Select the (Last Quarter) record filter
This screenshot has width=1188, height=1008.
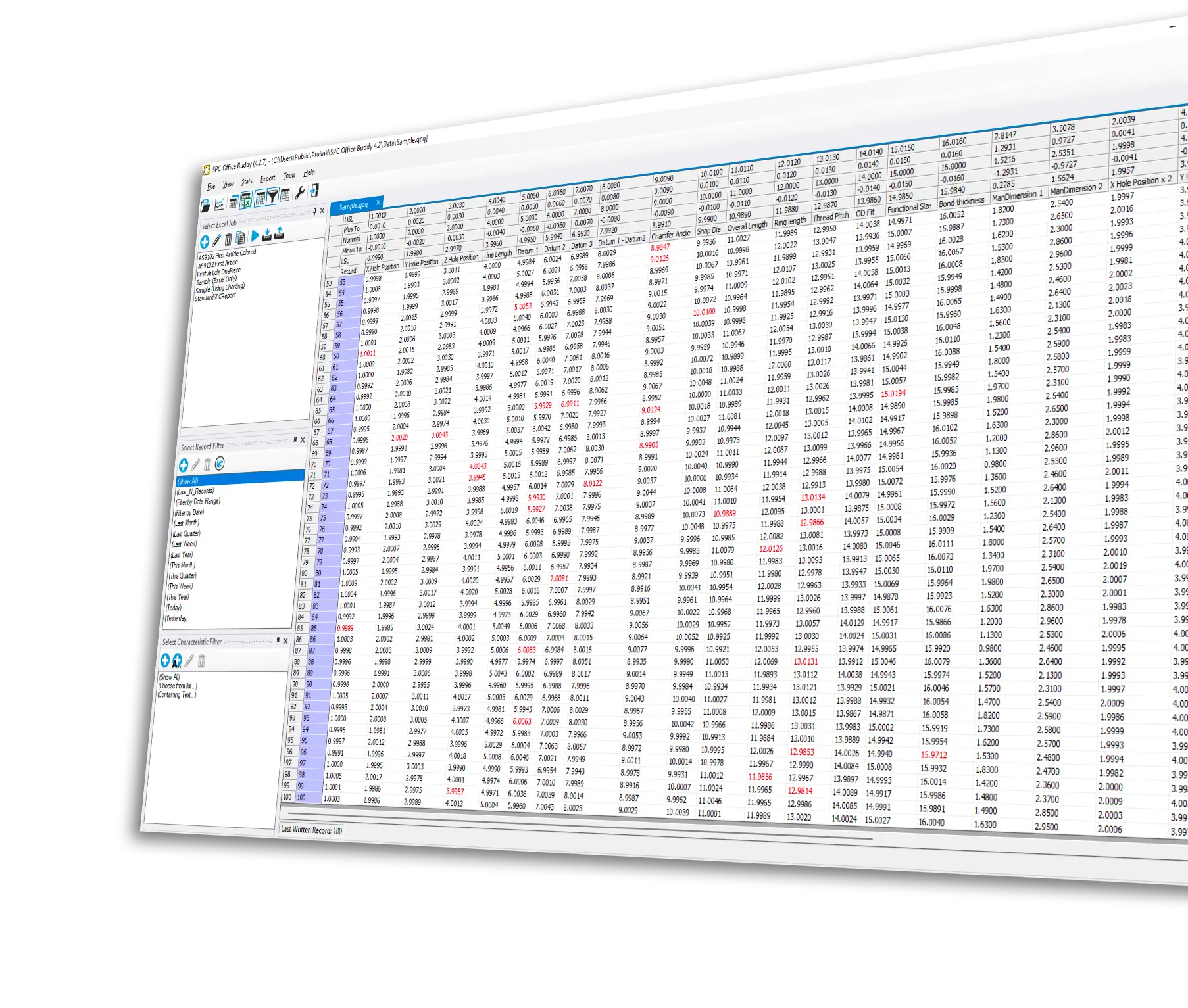point(186,534)
